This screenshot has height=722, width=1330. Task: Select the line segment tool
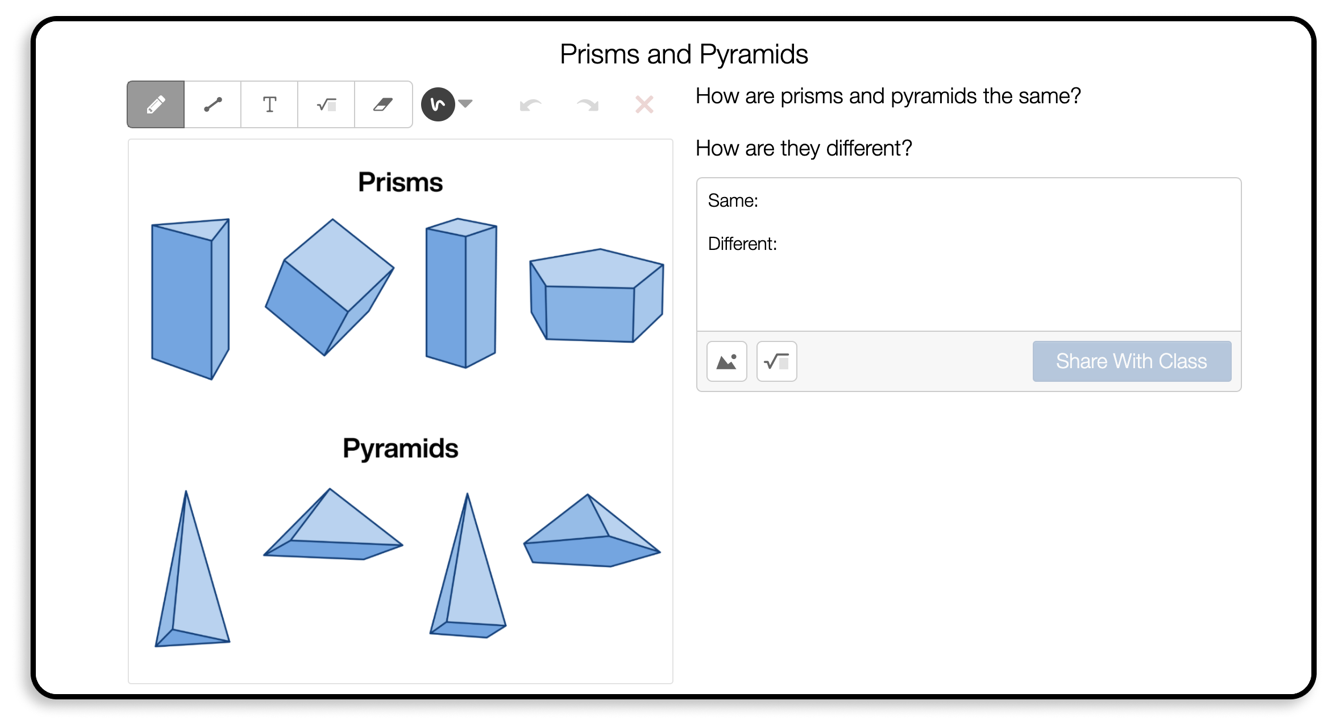point(212,104)
